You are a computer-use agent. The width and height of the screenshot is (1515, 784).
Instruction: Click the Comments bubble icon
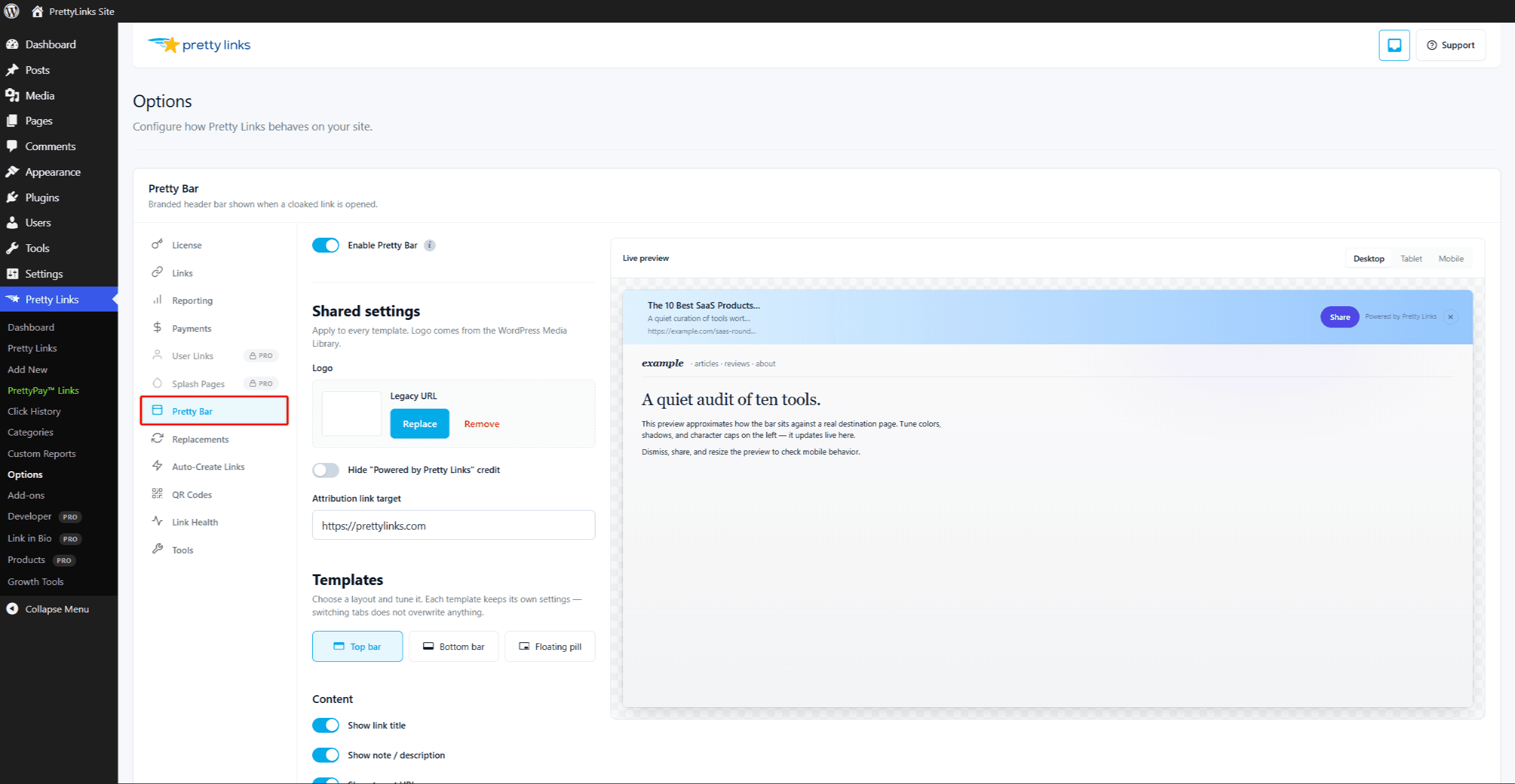12,146
